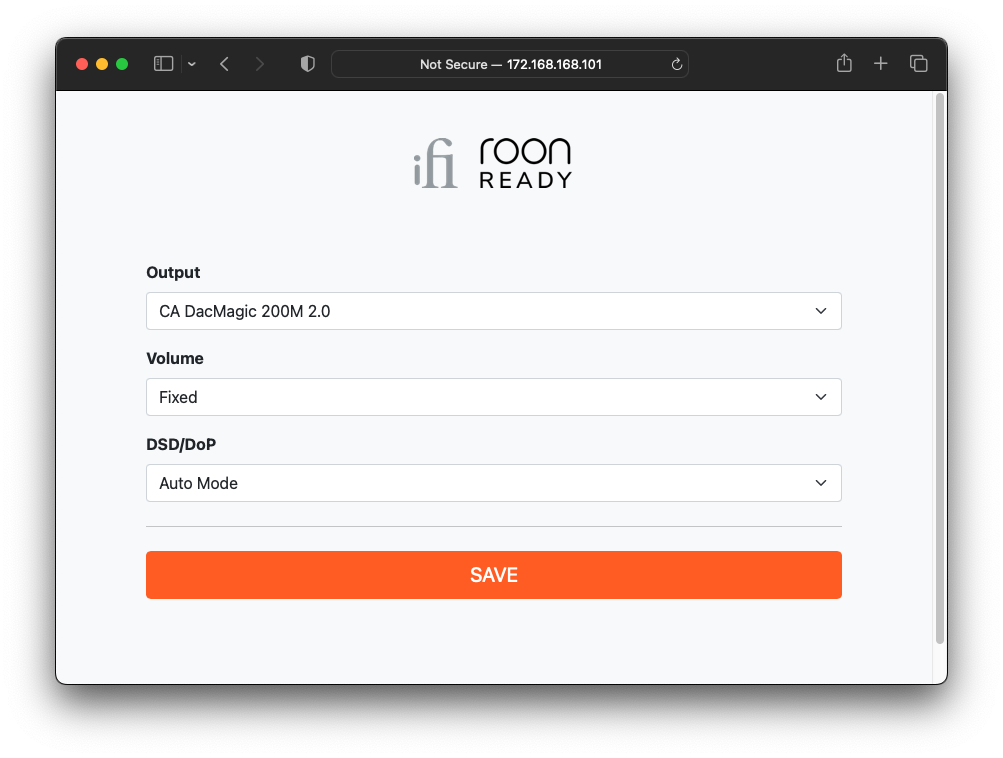Viewport: 1003px width, 758px height.
Task: Open the Share icon in toolbar
Action: 844,63
